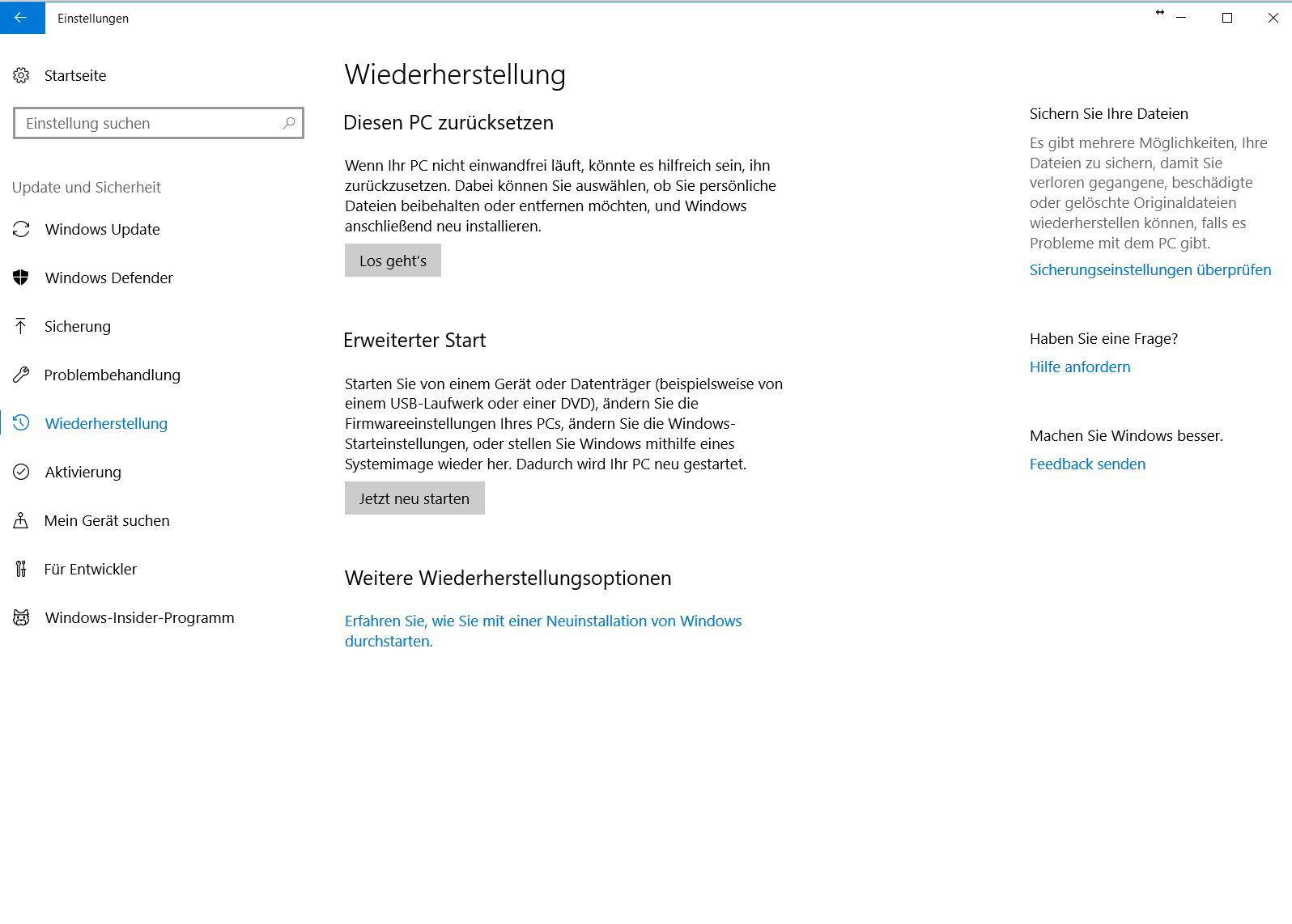Click Machen Sie Windows besser text

[1126, 435]
